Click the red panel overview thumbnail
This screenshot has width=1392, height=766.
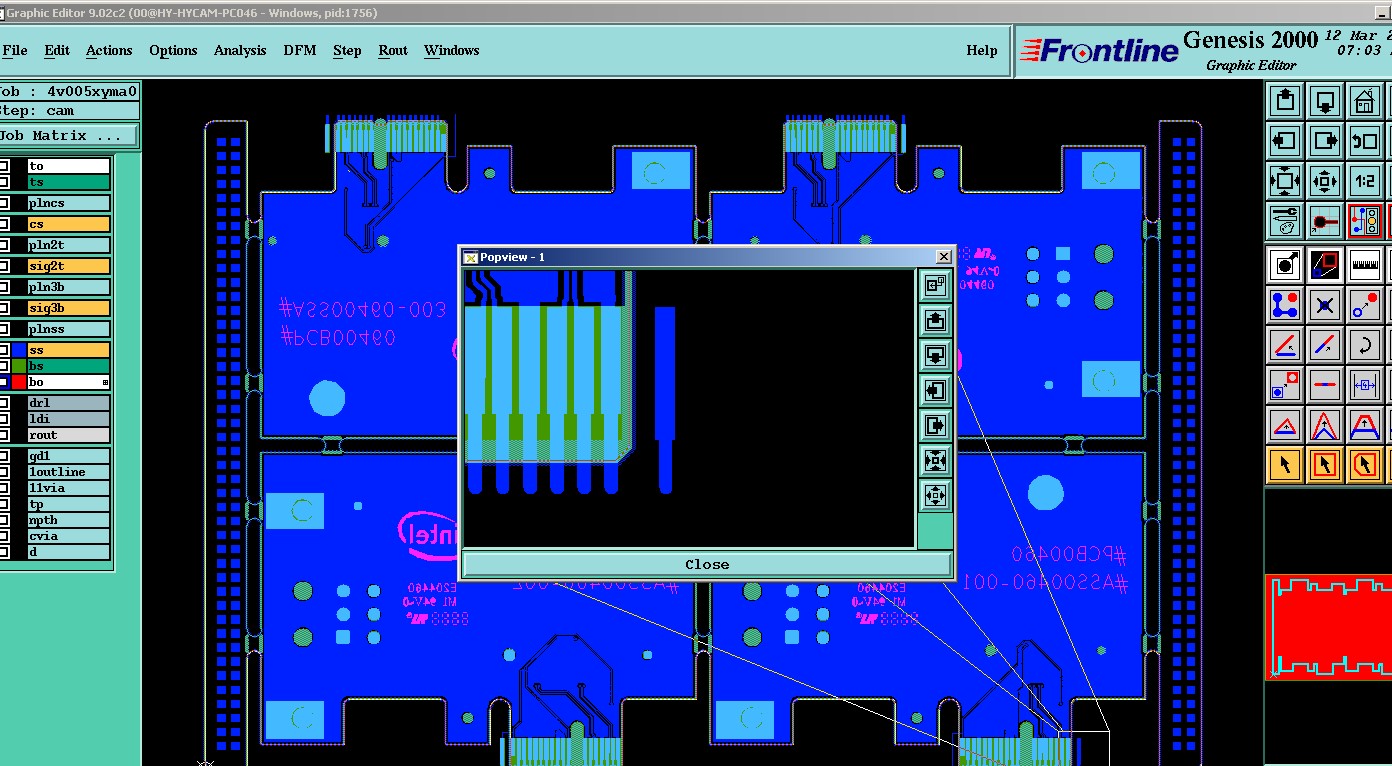(x=1329, y=628)
